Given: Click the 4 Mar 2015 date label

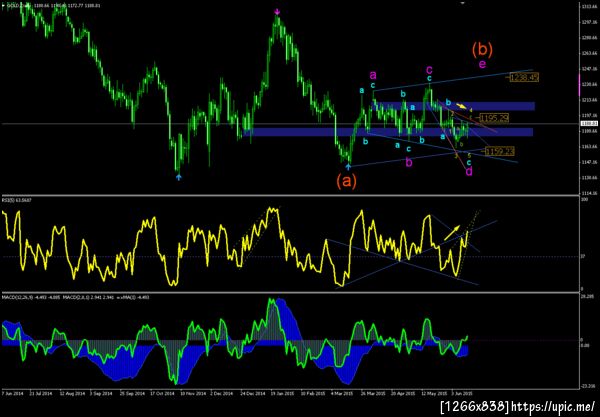Looking at the screenshot, I should [x=341, y=393].
